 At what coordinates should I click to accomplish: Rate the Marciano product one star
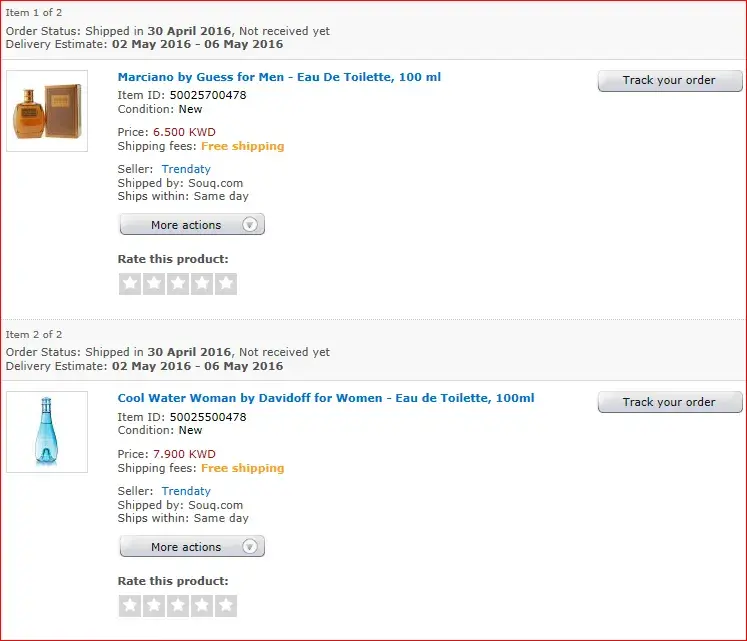[x=130, y=284]
